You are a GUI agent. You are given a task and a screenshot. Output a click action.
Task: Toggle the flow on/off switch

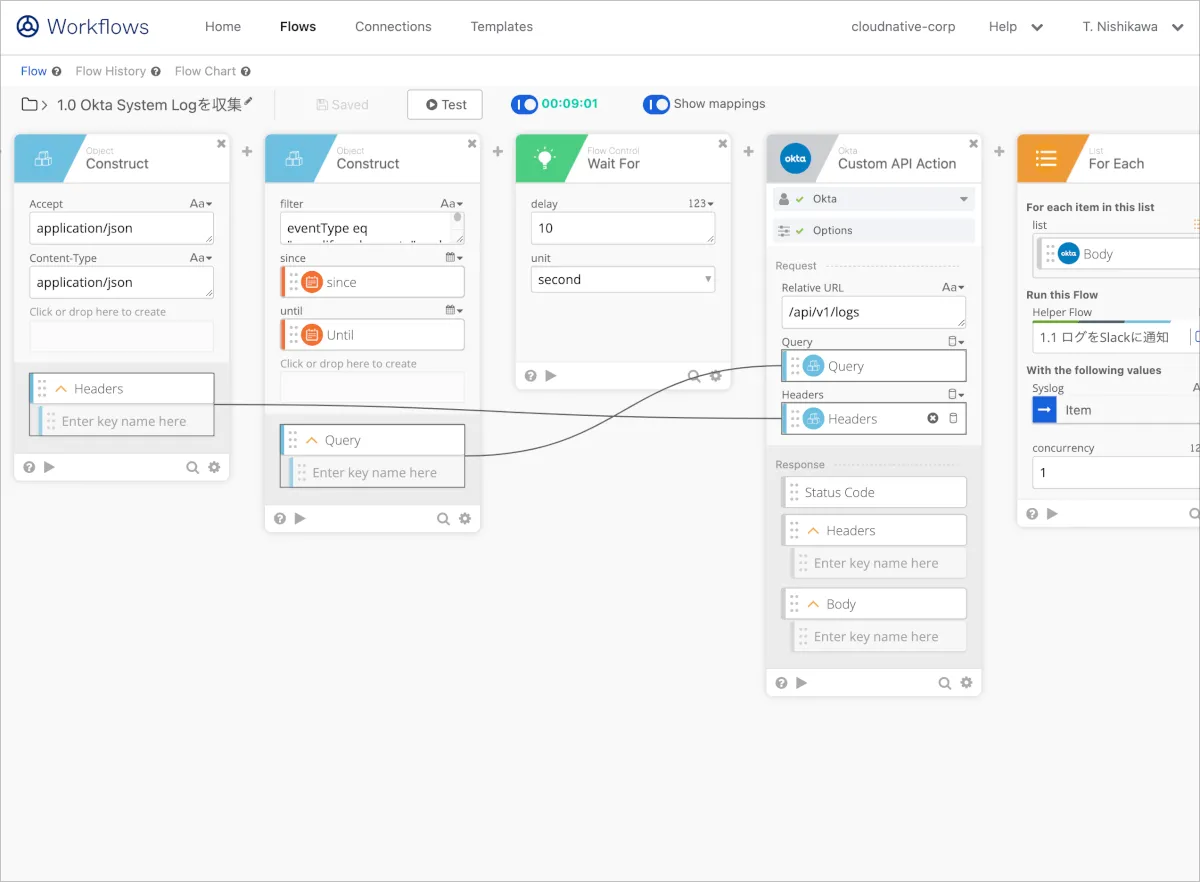pos(524,104)
